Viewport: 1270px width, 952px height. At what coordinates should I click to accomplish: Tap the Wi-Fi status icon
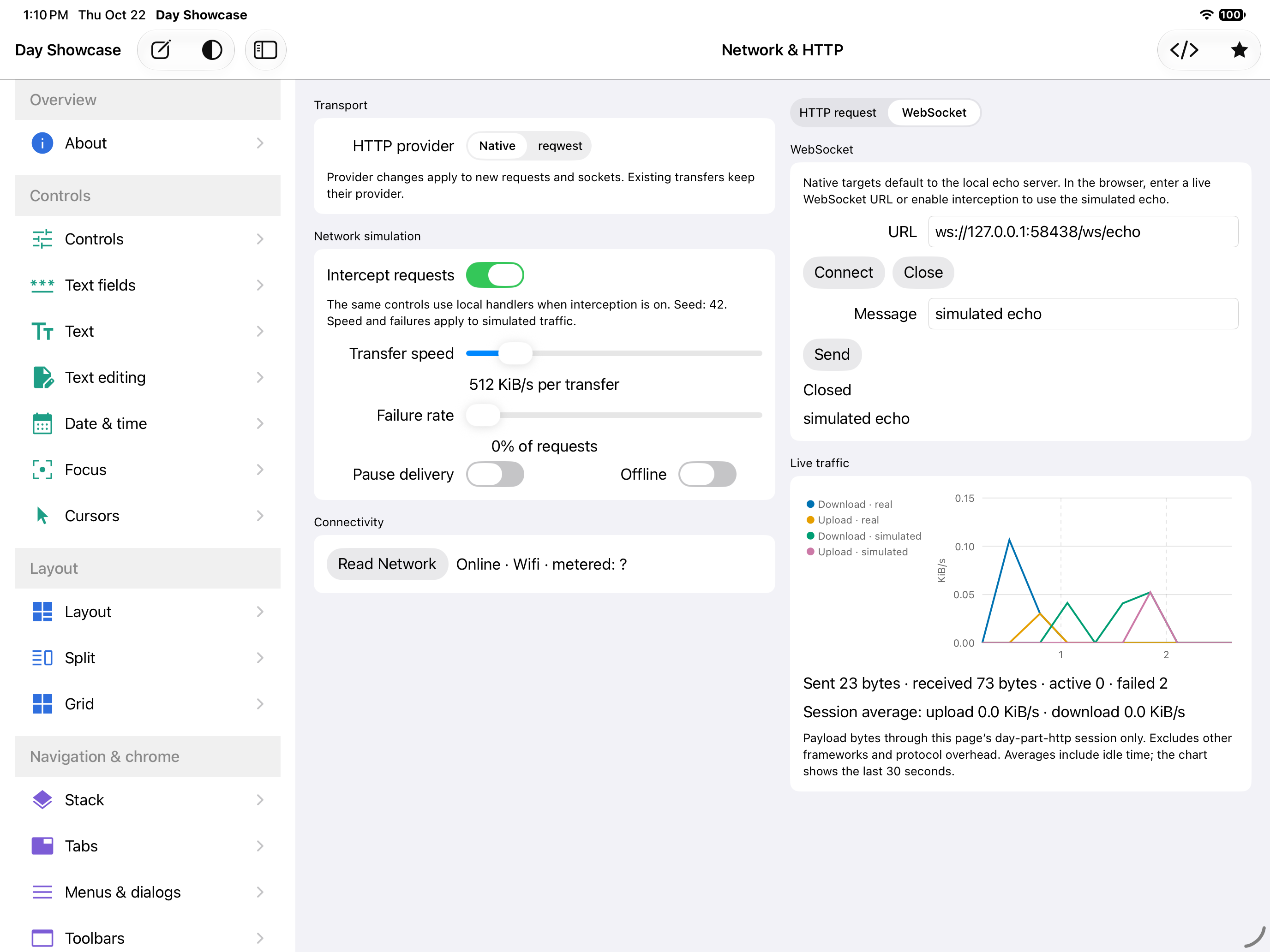[x=1206, y=15]
